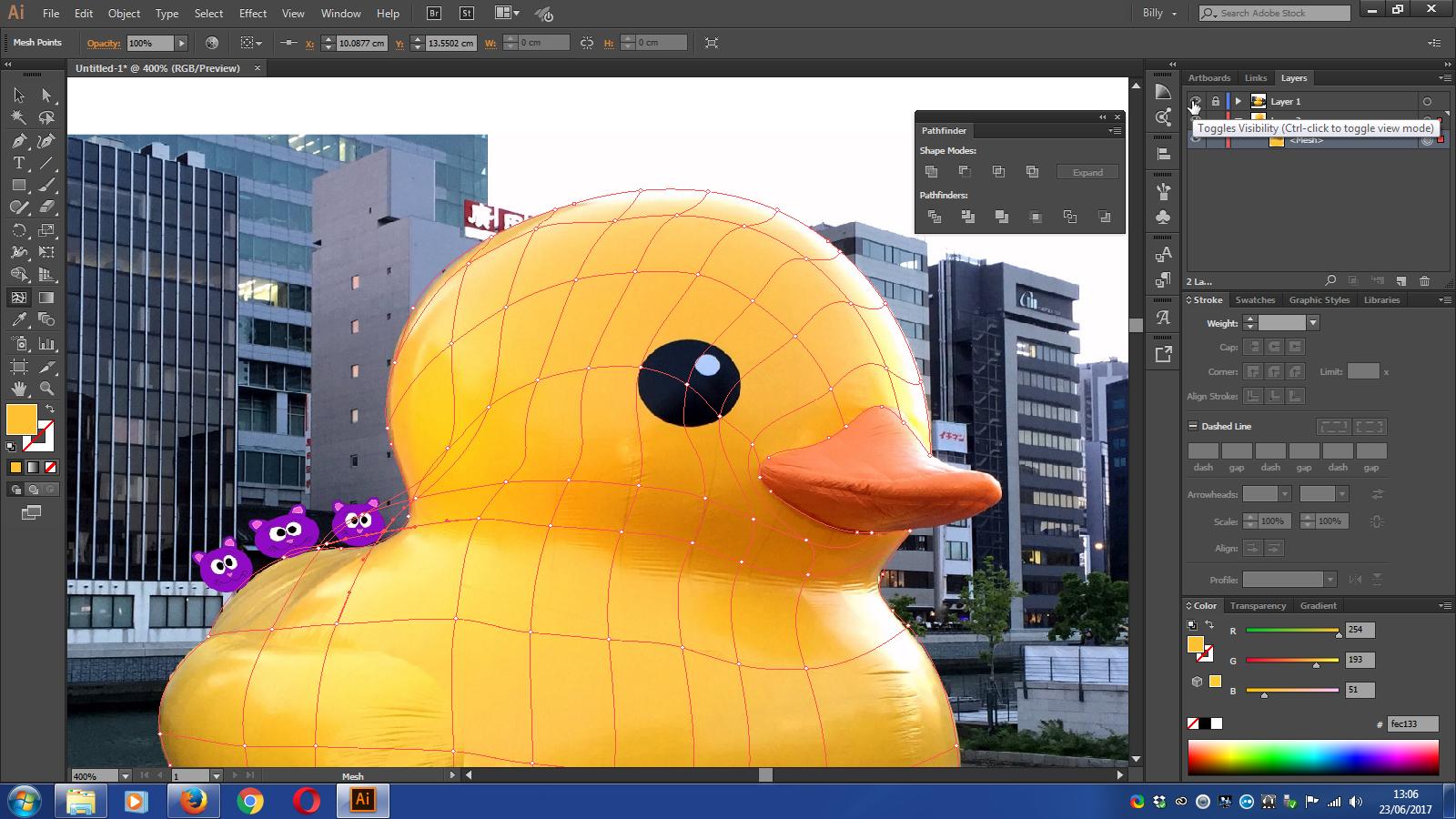Select the Pen tool
This screenshot has width=1456, height=819.
point(19,140)
